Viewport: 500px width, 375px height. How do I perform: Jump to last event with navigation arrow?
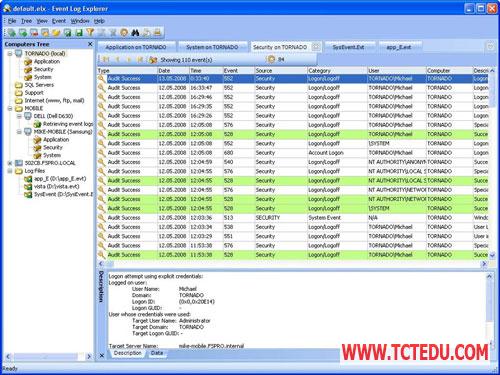(x=140, y=60)
